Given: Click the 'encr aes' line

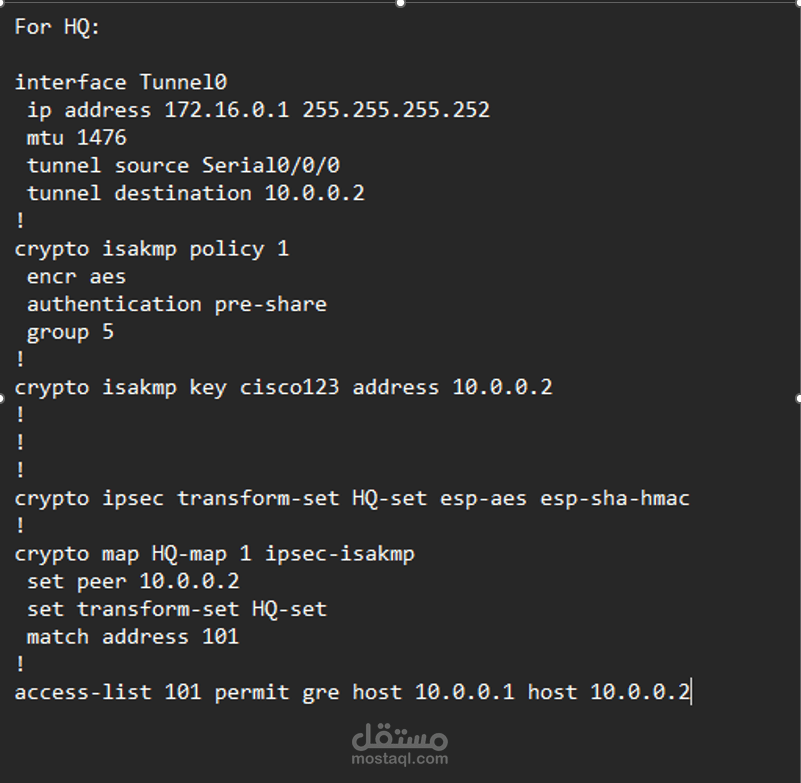Looking at the screenshot, I should point(76,276).
